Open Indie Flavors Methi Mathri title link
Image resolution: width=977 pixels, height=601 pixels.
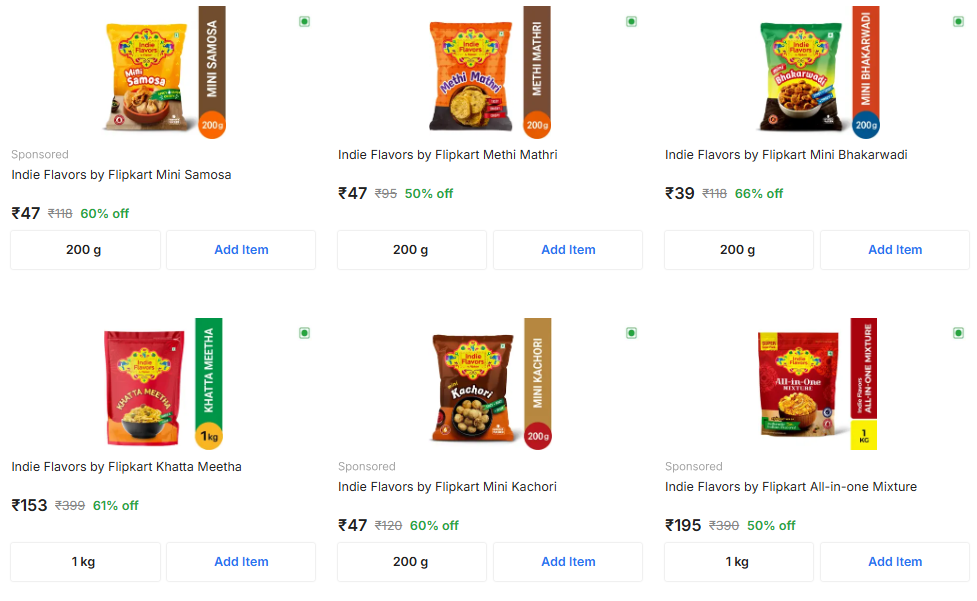(447, 155)
